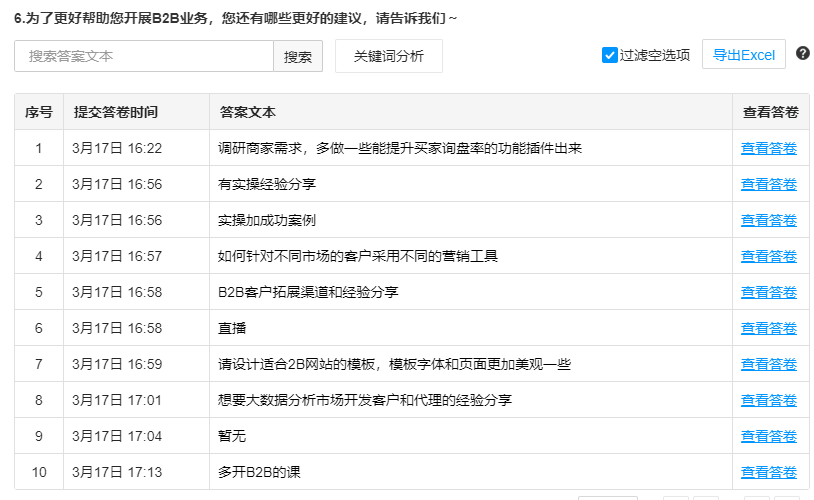Click the question 6 title text
The image size is (814, 500).
tap(236, 18)
